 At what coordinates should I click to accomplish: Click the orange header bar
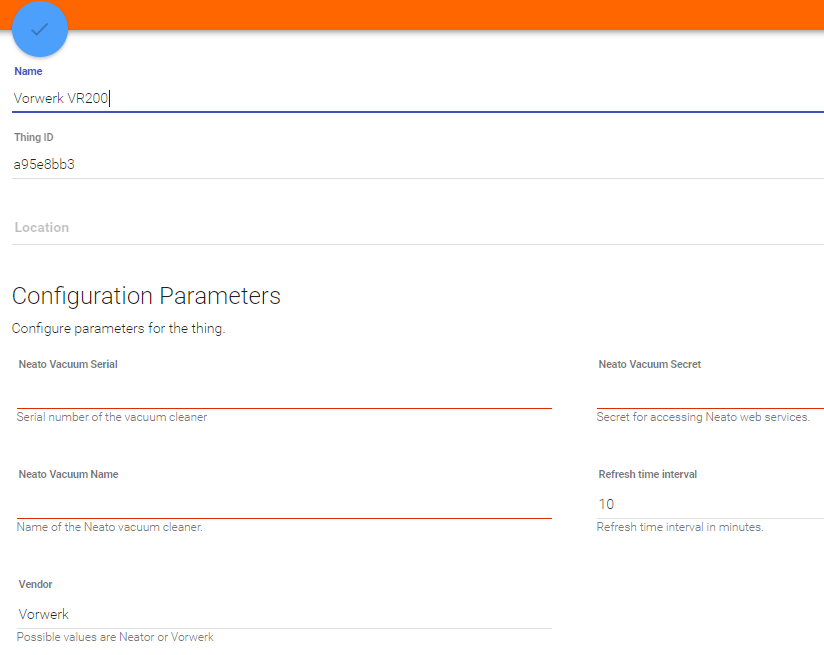[450, 14]
